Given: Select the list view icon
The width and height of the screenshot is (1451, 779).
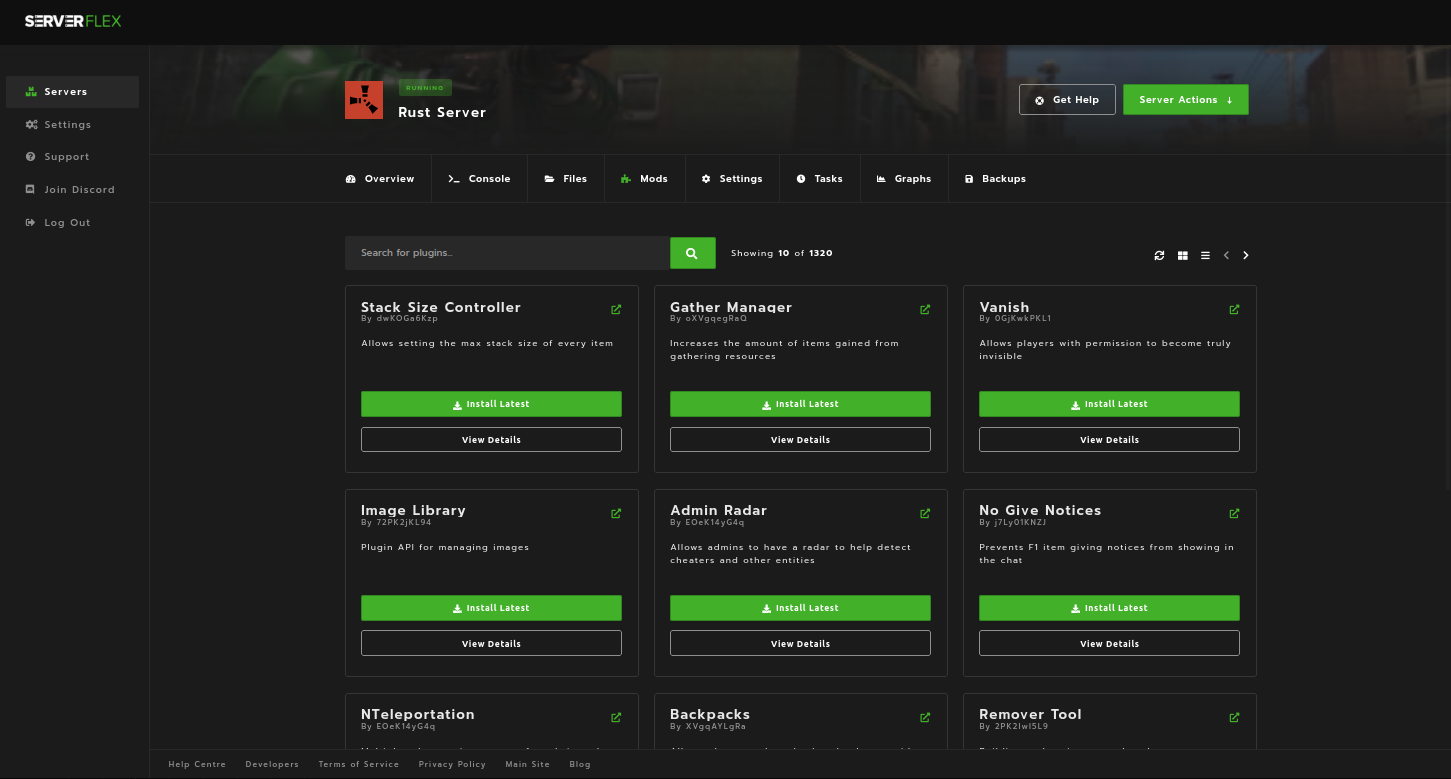Looking at the screenshot, I should pyautogui.click(x=1205, y=255).
